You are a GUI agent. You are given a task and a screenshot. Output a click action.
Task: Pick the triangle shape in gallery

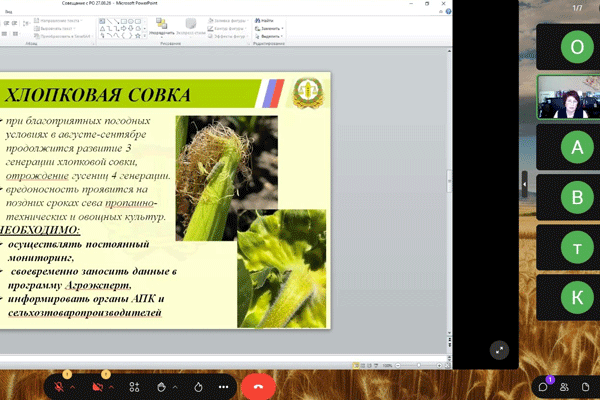(x=102, y=28)
